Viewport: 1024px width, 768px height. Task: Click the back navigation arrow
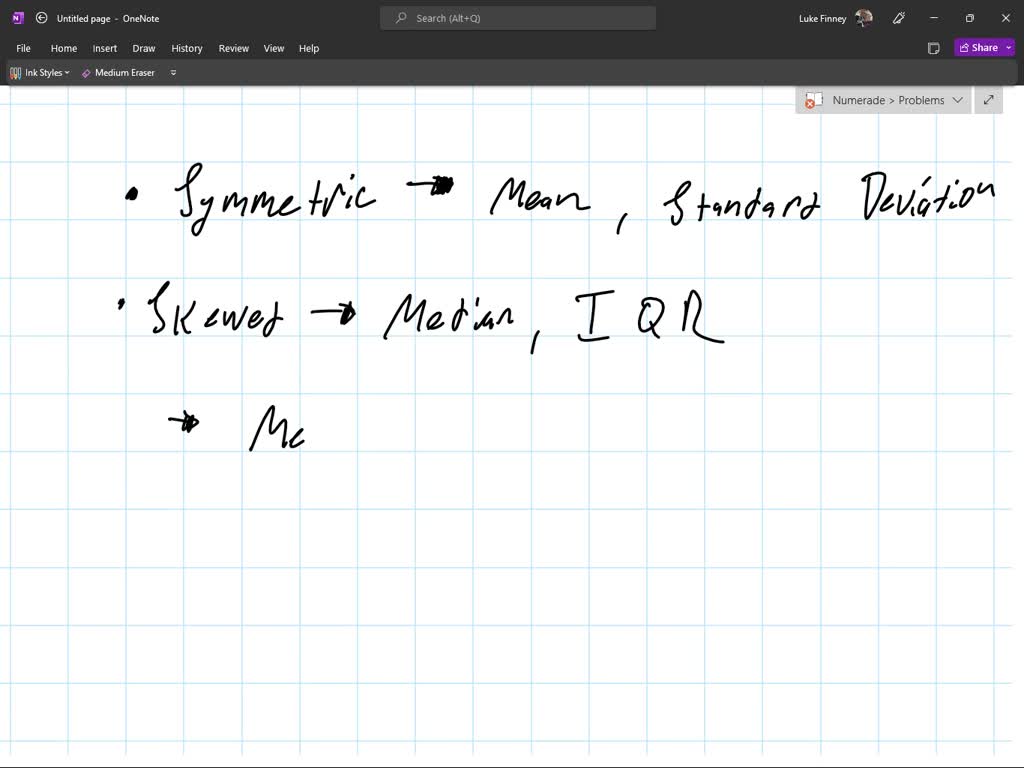click(x=41, y=17)
